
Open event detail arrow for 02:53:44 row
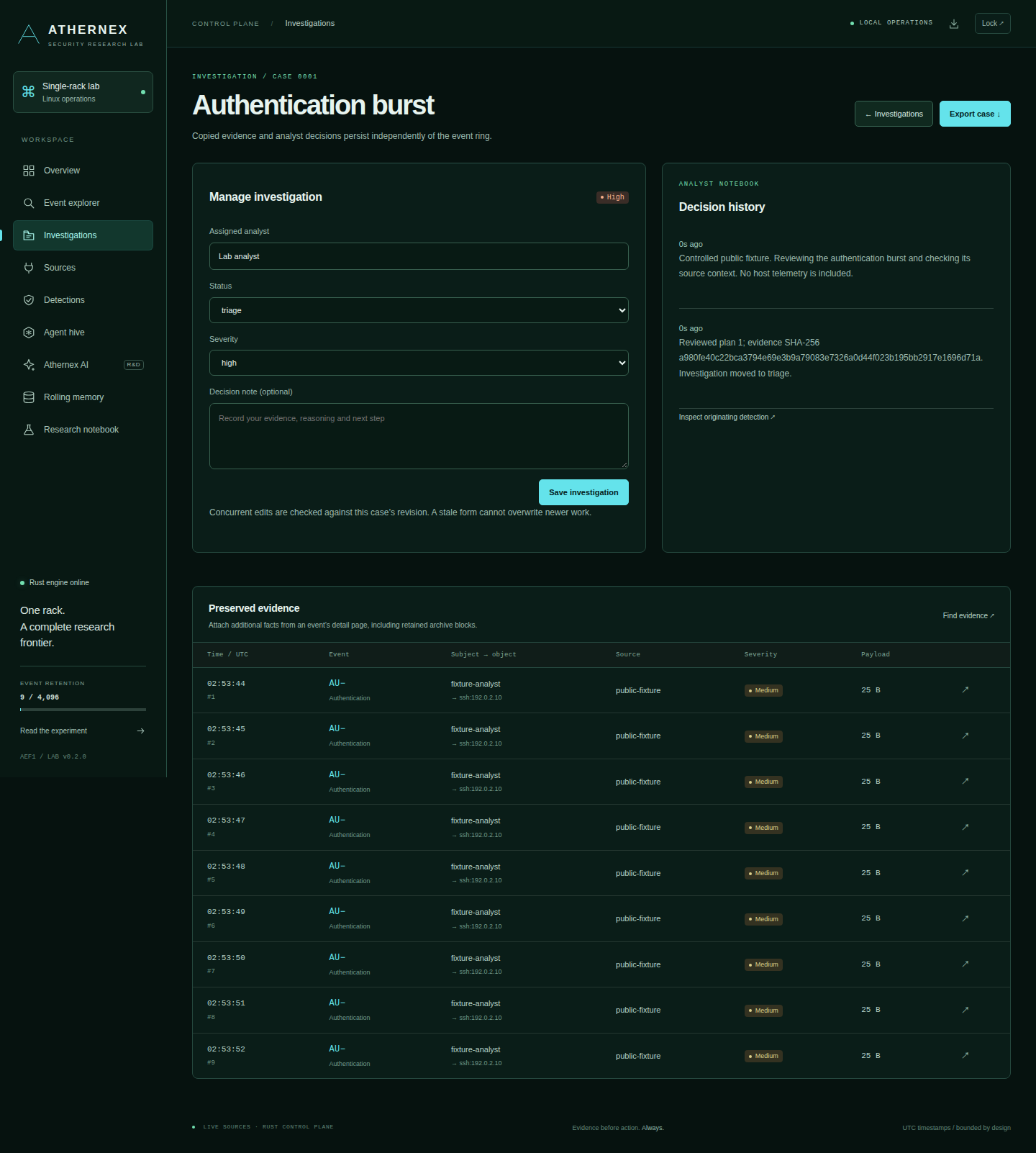(965, 689)
